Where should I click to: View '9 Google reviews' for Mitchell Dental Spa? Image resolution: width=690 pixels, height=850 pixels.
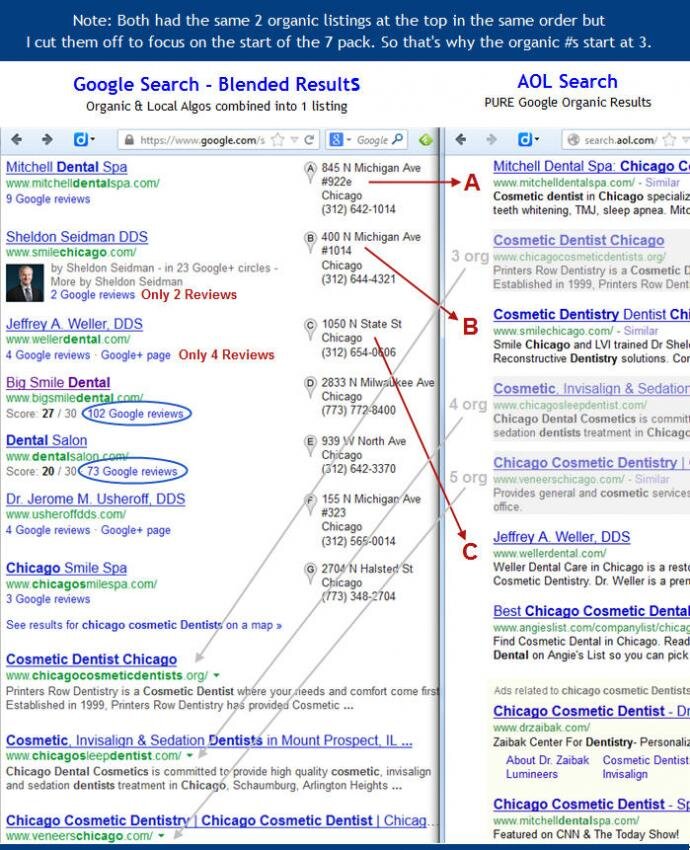pyautogui.click(x=48, y=199)
